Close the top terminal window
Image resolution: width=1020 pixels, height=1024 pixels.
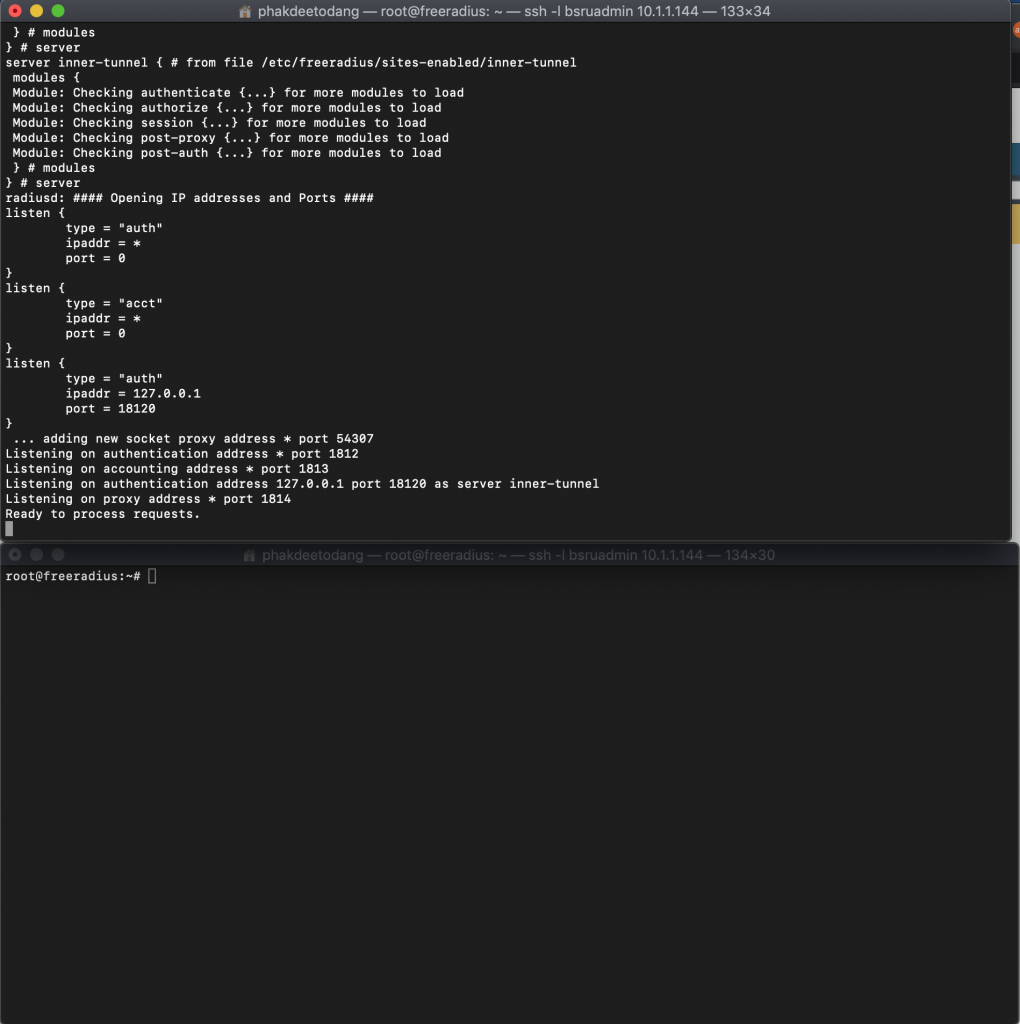[x=15, y=10]
